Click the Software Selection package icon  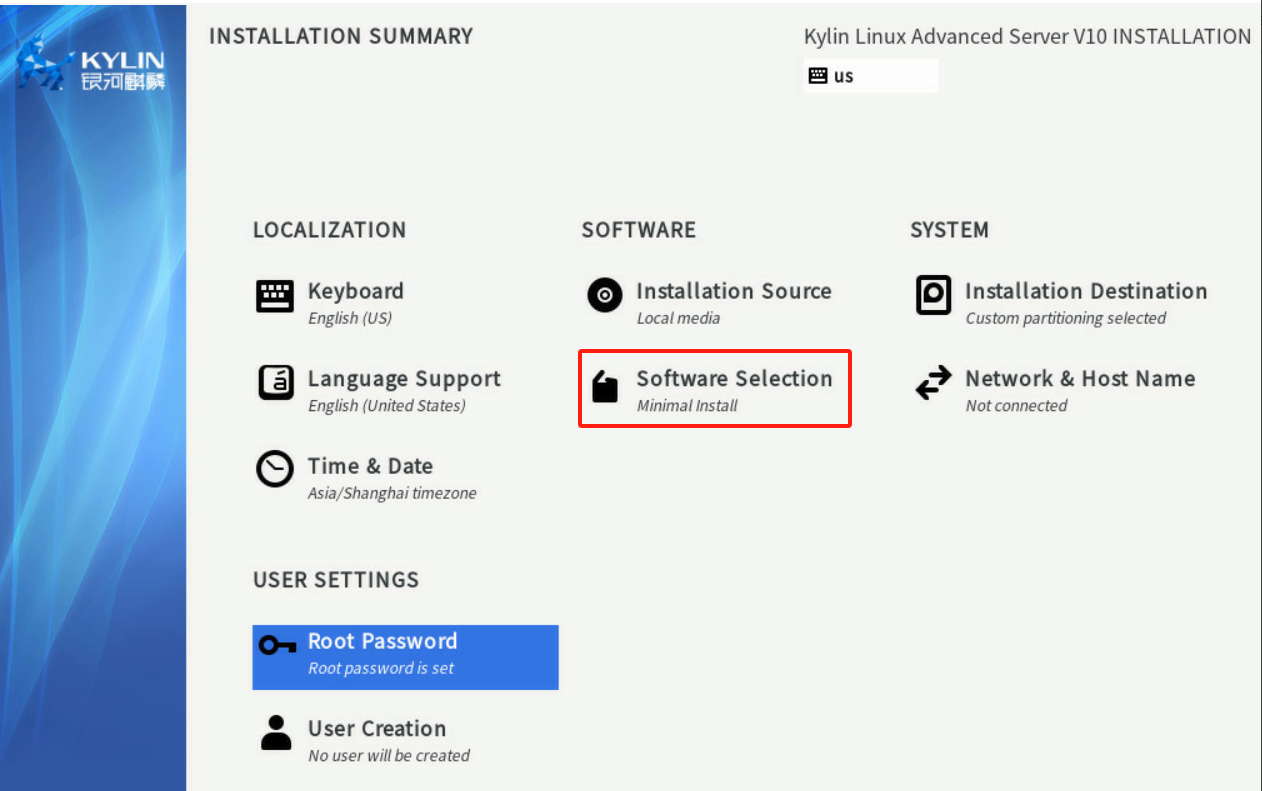point(605,386)
